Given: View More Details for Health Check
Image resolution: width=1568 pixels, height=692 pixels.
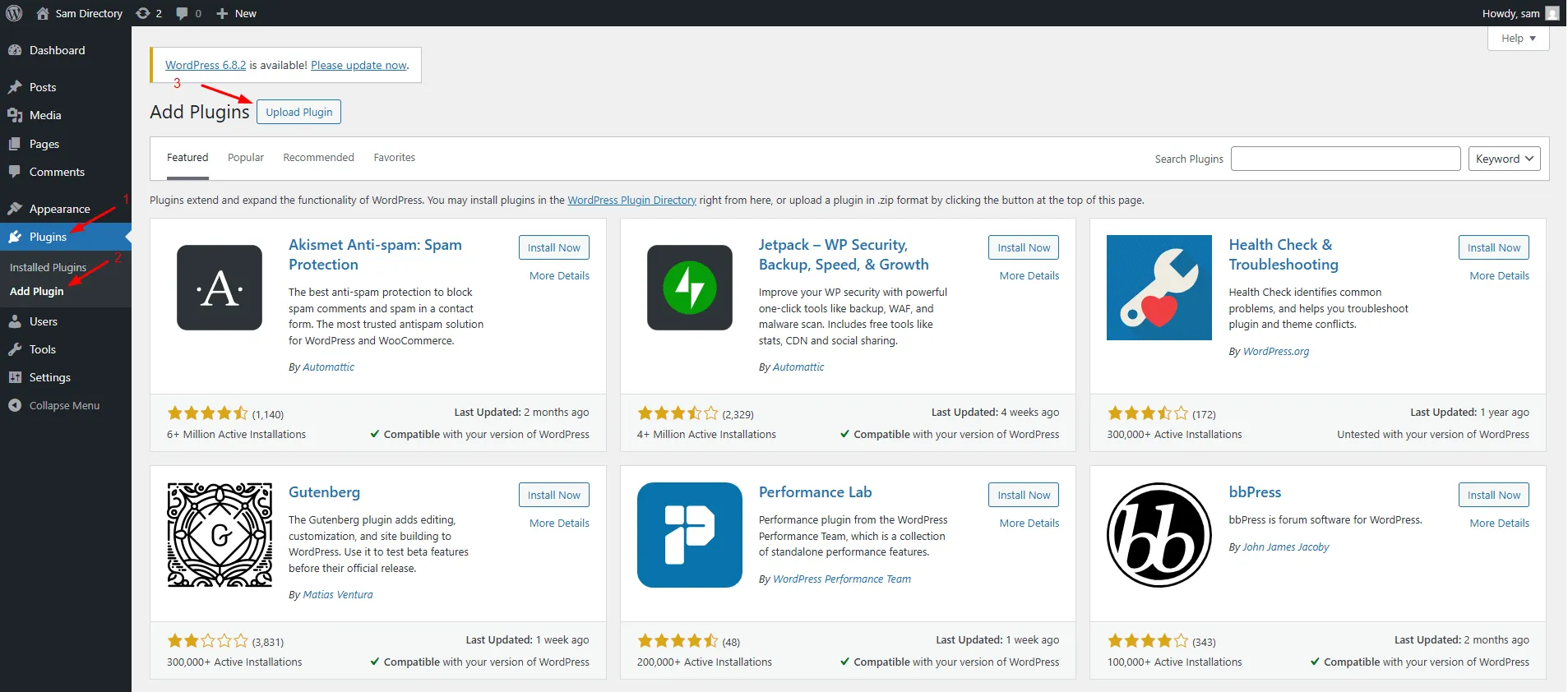Looking at the screenshot, I should [1500, 275].
